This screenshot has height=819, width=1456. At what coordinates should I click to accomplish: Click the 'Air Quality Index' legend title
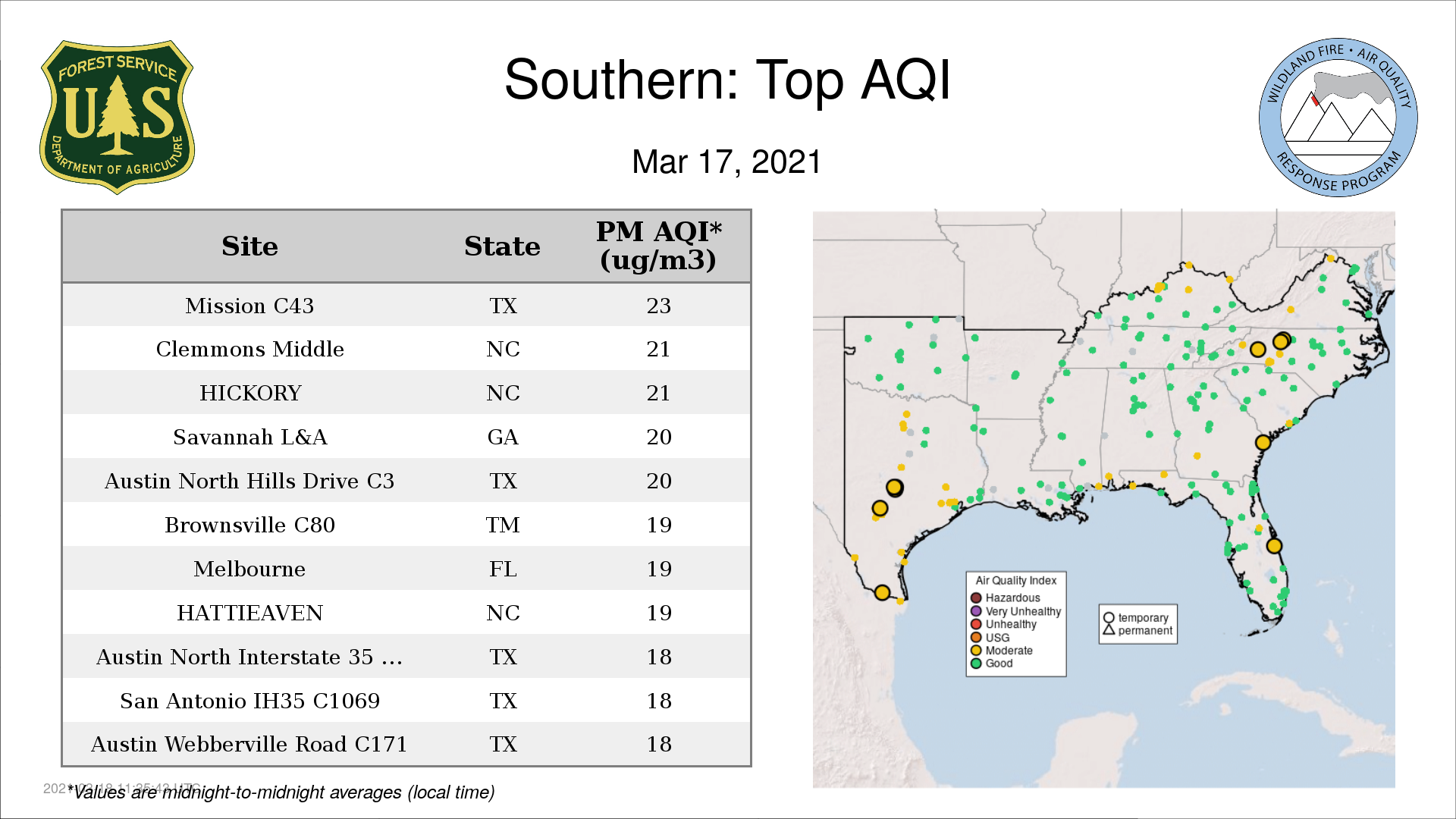1015,581
